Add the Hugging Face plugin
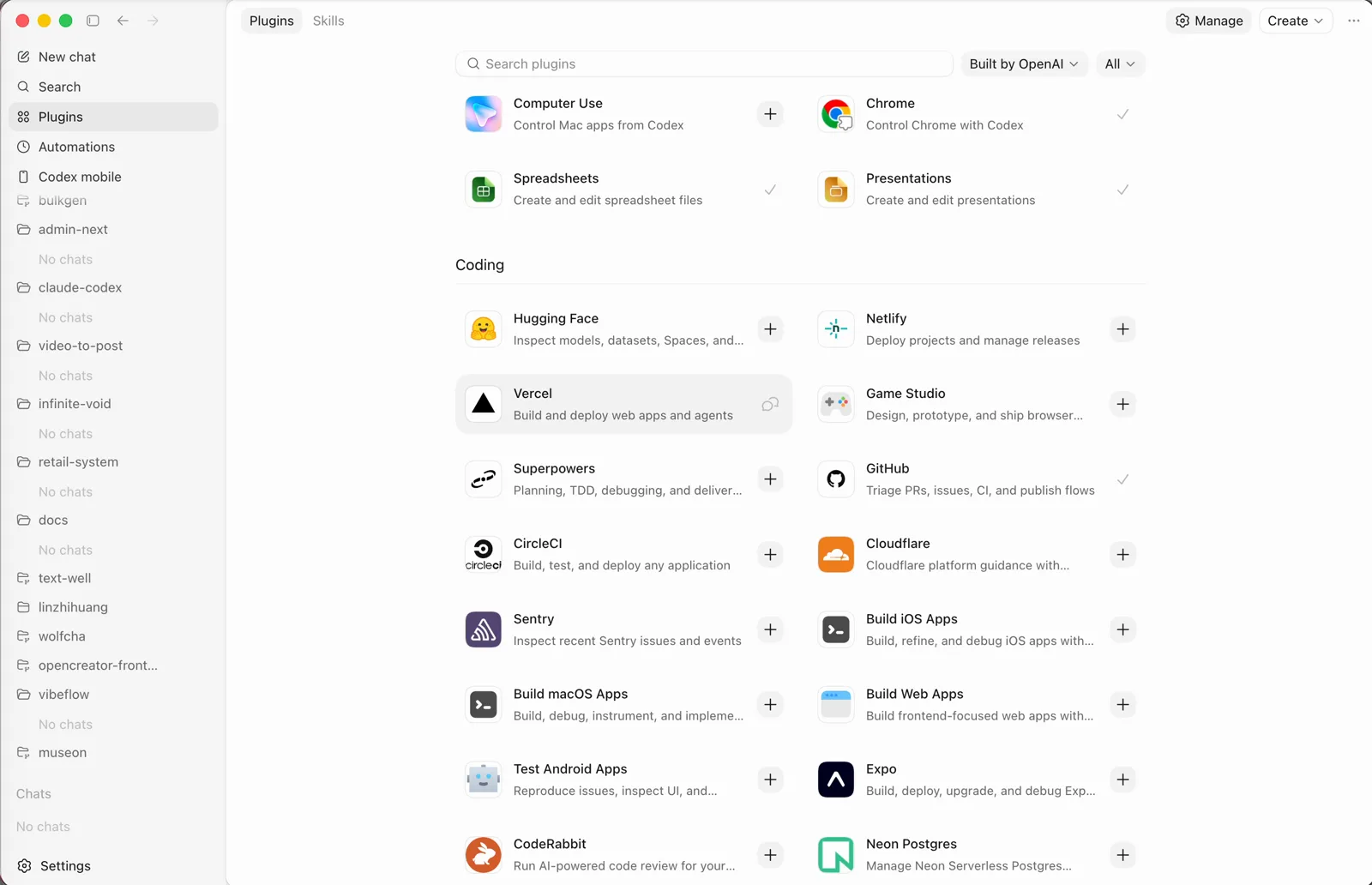 771,329
